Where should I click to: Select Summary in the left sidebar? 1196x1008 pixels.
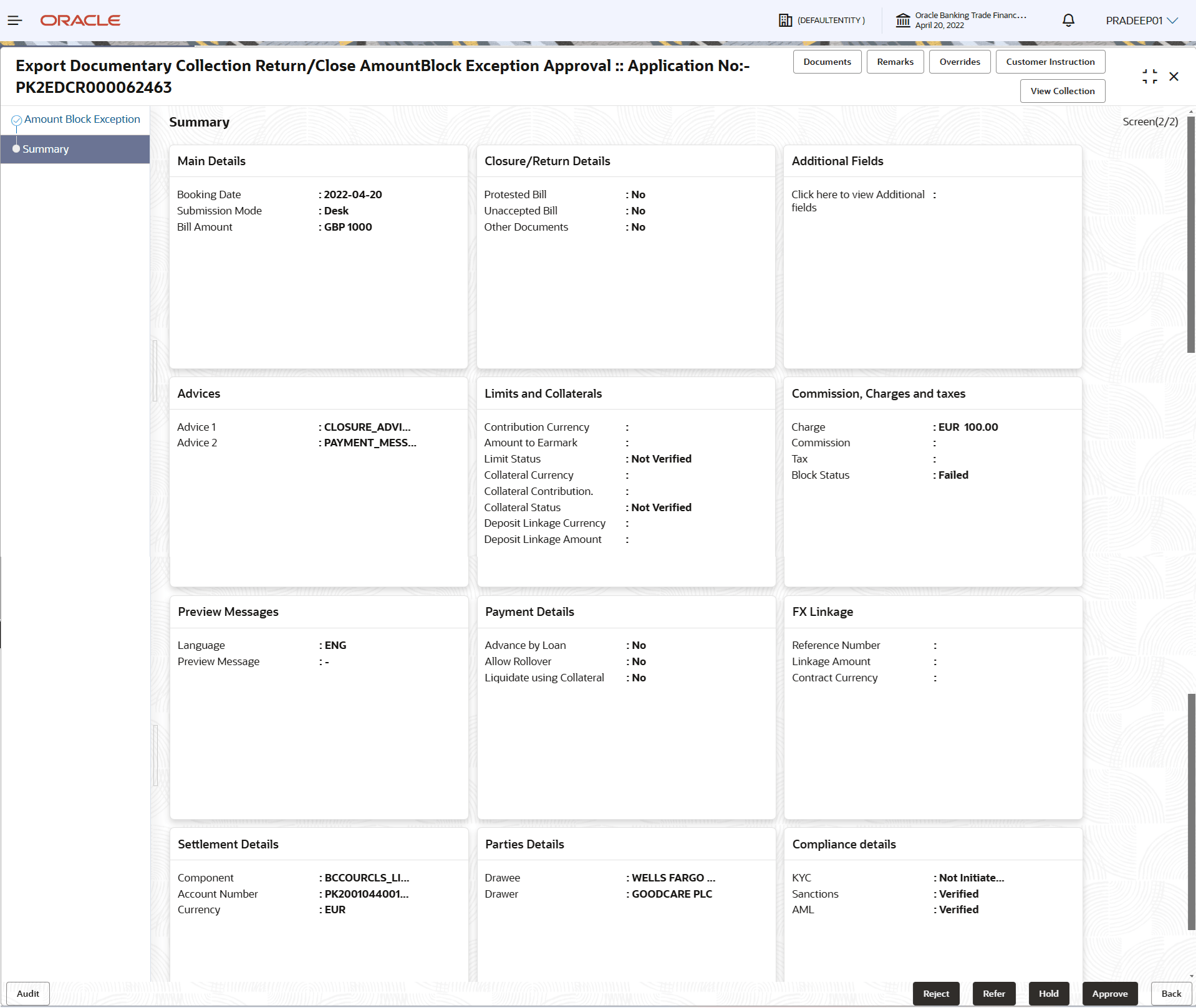(x=46, y=149)
